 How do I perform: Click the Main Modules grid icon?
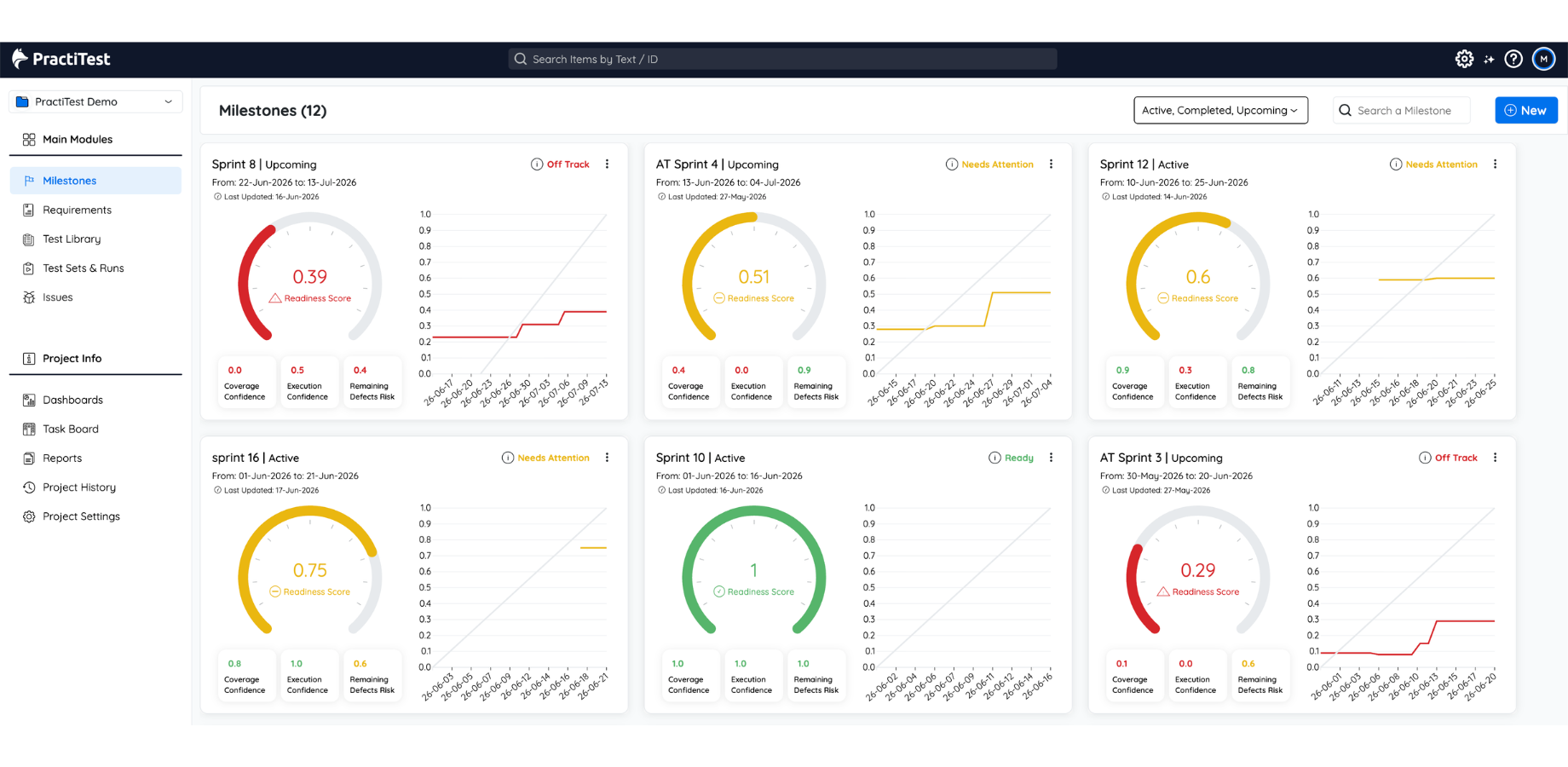[x=29, y=139]
